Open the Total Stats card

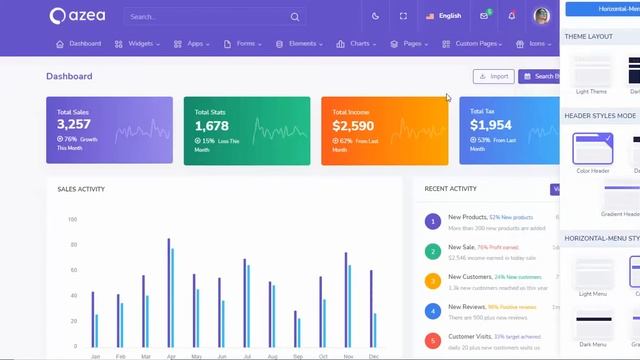(x=247, y=131)
